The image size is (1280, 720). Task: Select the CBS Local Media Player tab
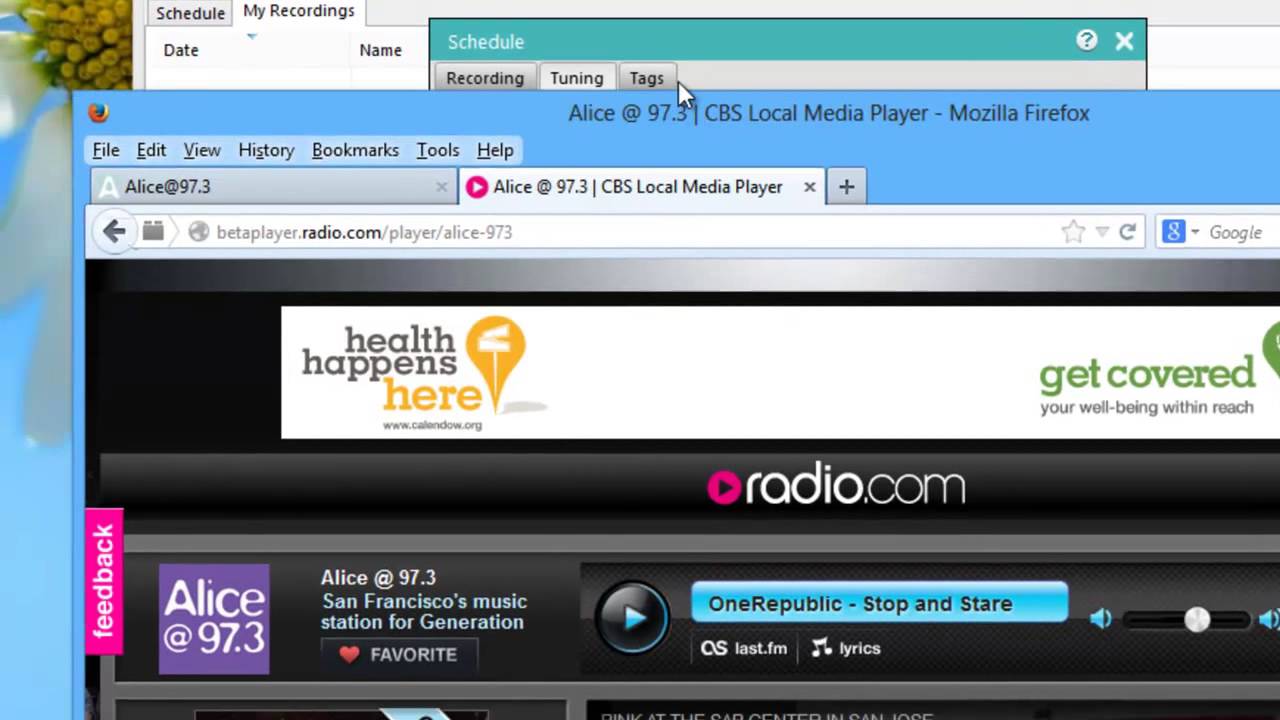tap(641, 187)
